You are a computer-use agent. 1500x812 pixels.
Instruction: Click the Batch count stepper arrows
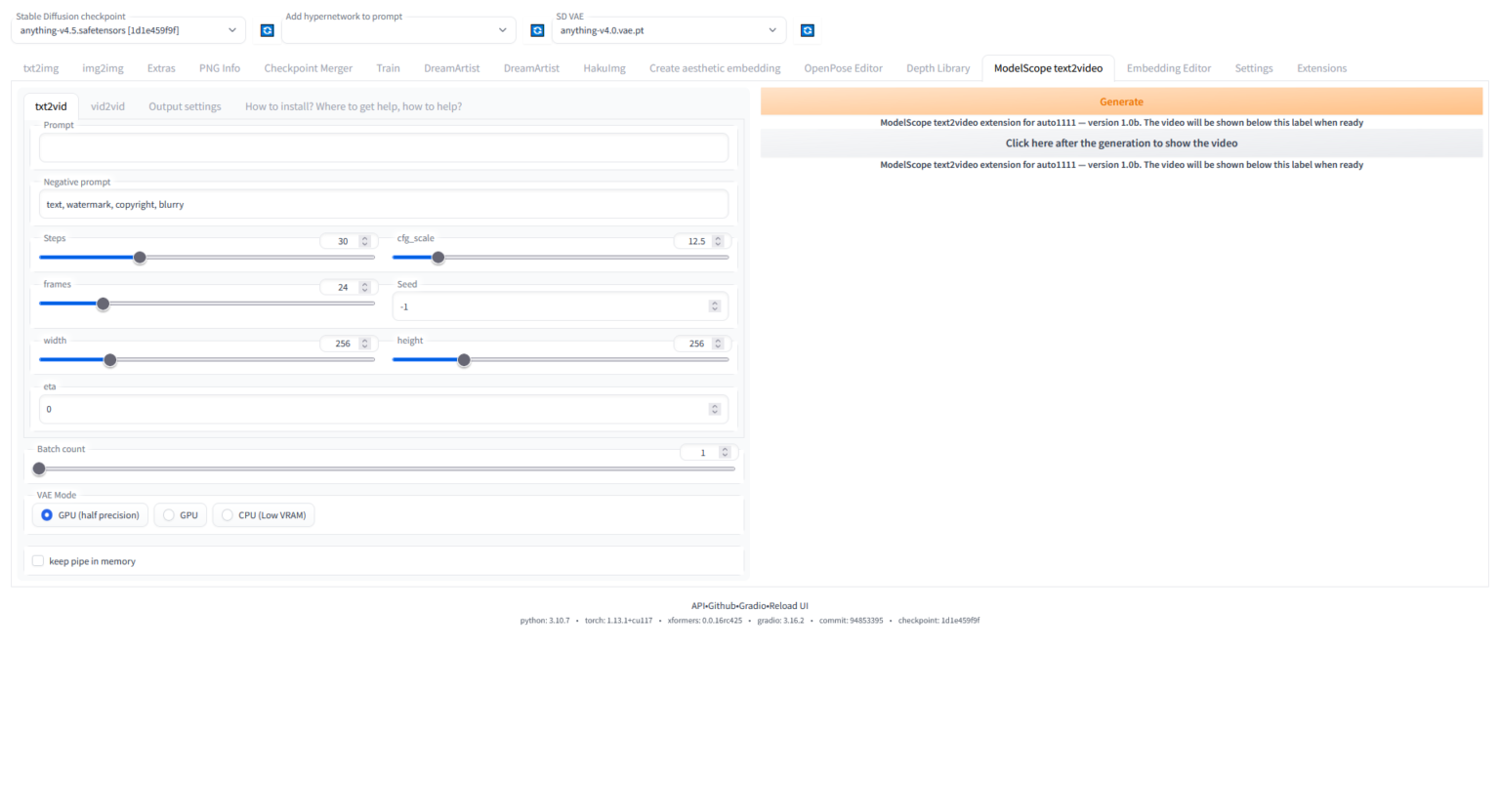(x=725, y=452)
